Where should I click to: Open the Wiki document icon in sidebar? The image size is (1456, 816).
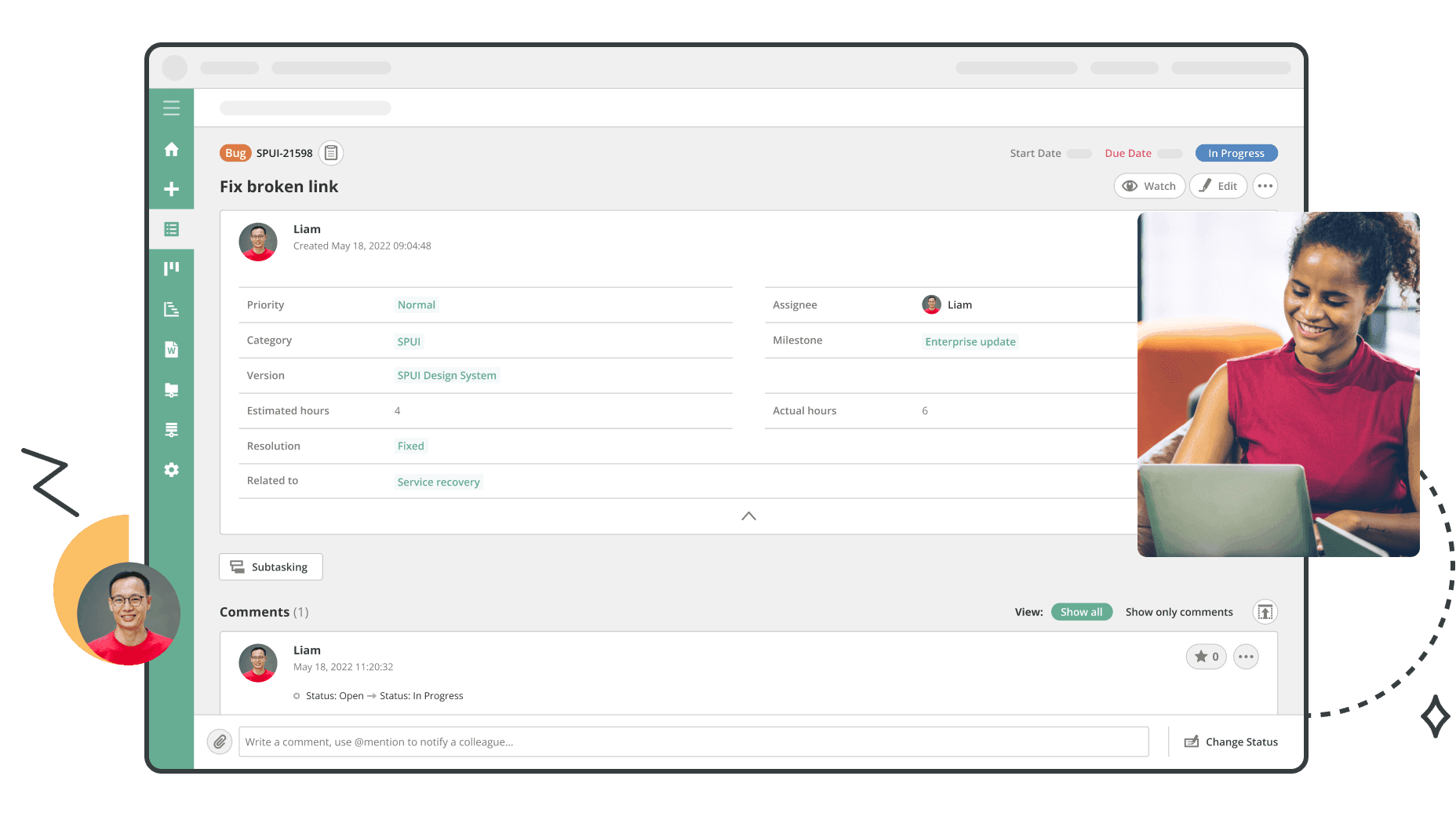[171, 349]
